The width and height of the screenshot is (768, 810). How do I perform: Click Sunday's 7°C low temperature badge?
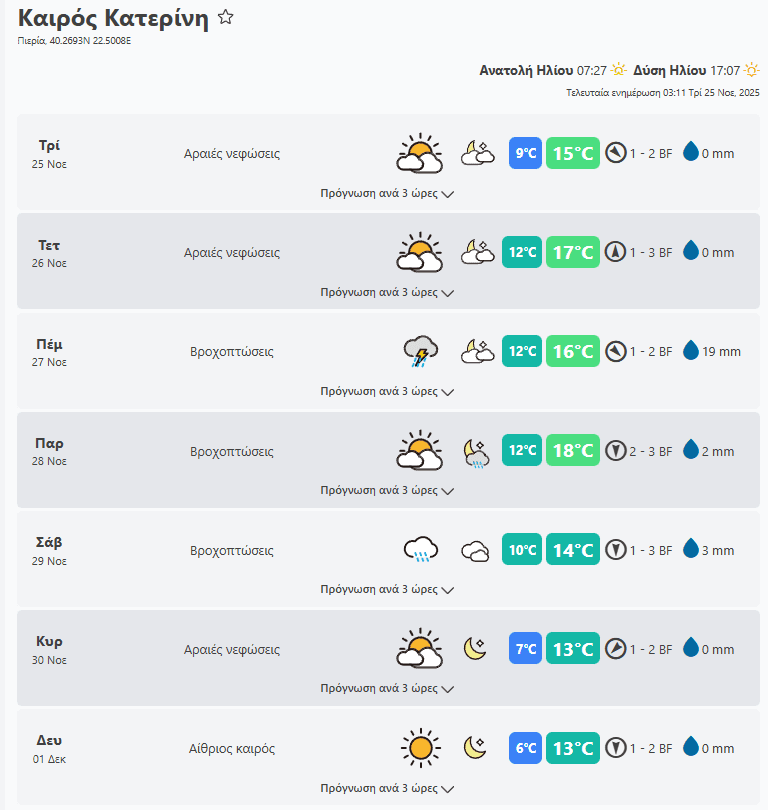coord(525,649)
